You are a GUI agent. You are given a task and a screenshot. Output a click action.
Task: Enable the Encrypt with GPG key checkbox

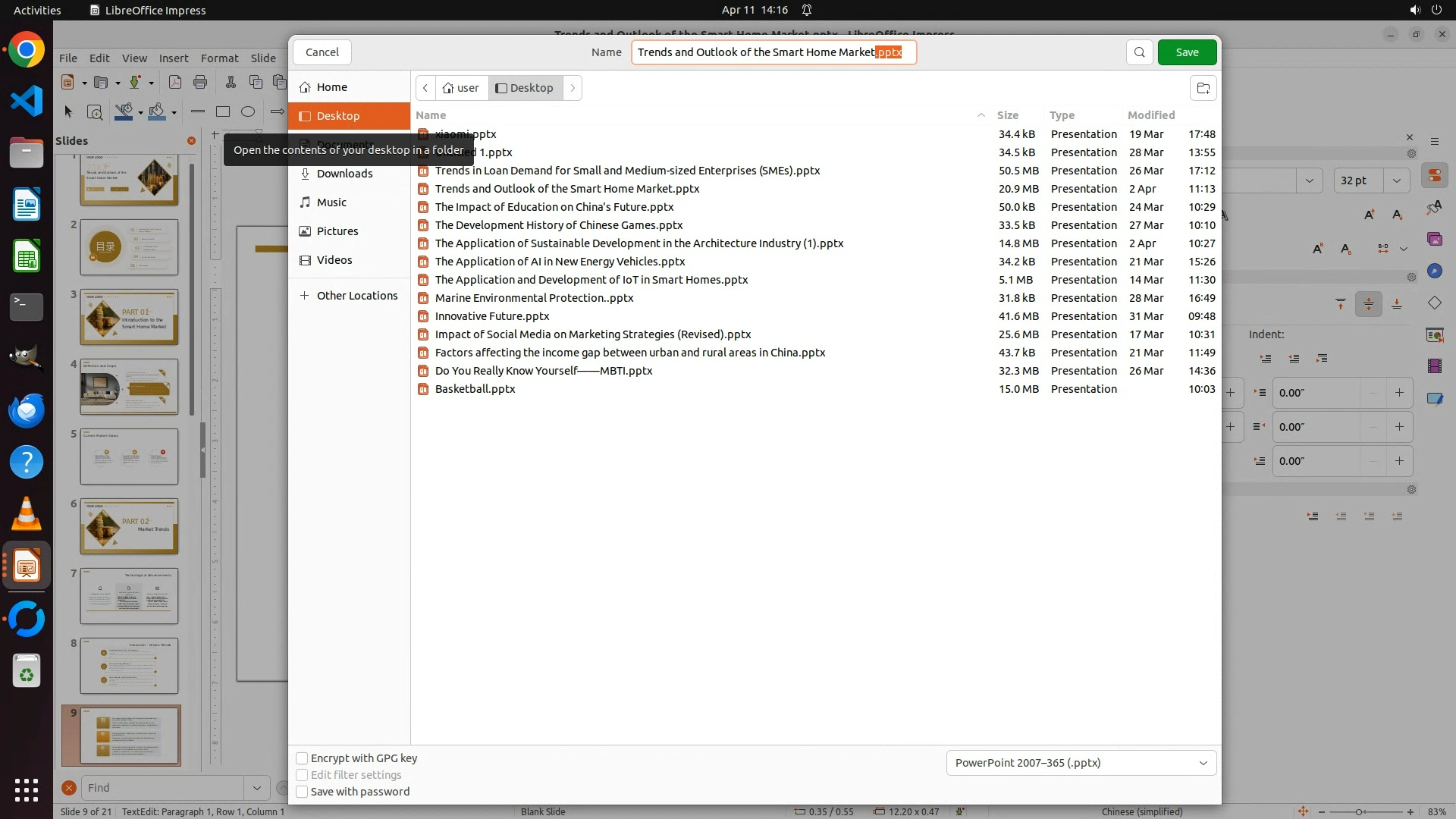pyautogui.click(x=302, y=758)
